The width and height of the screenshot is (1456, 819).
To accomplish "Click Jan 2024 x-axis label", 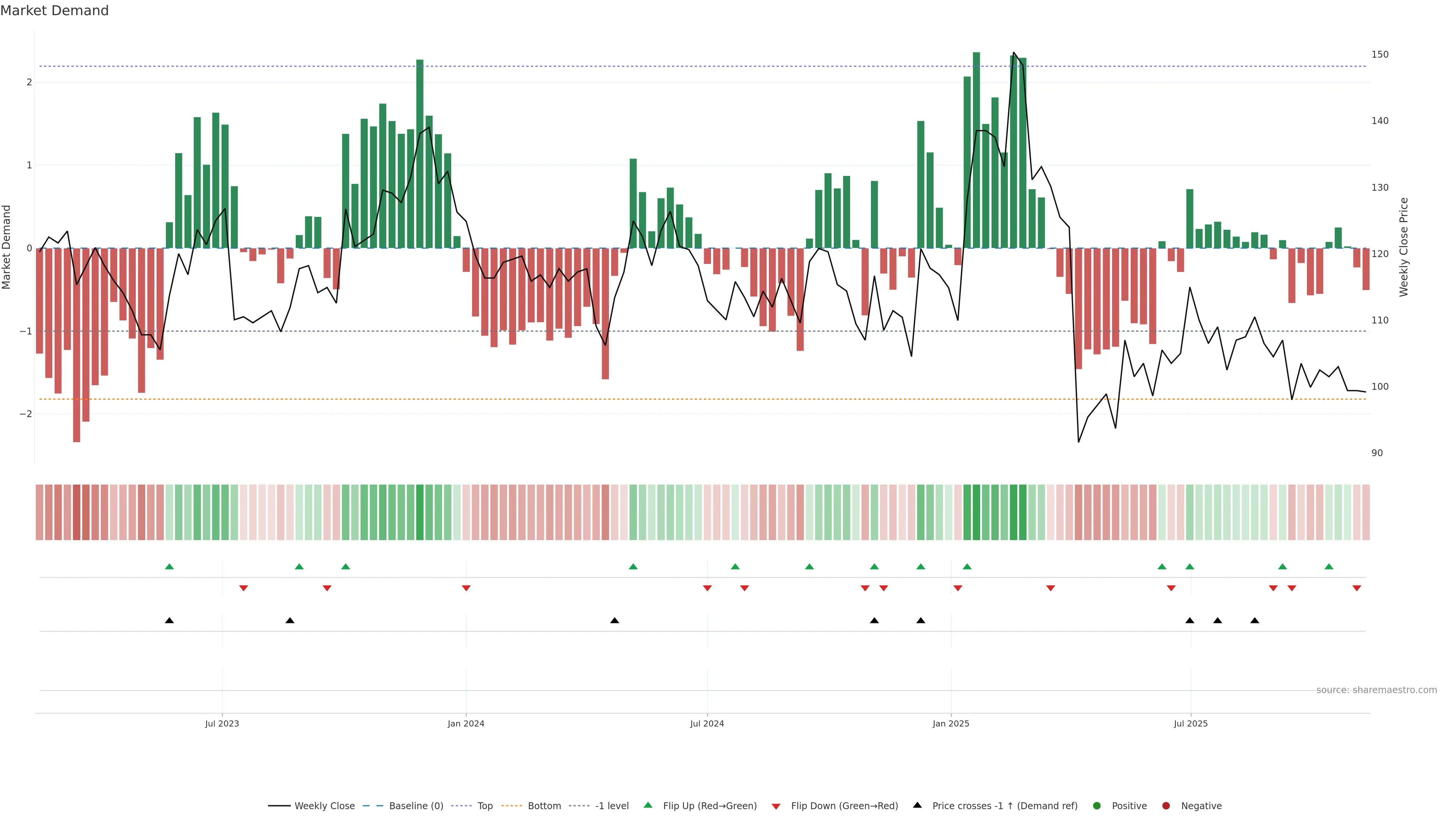I will coord(466,723).
